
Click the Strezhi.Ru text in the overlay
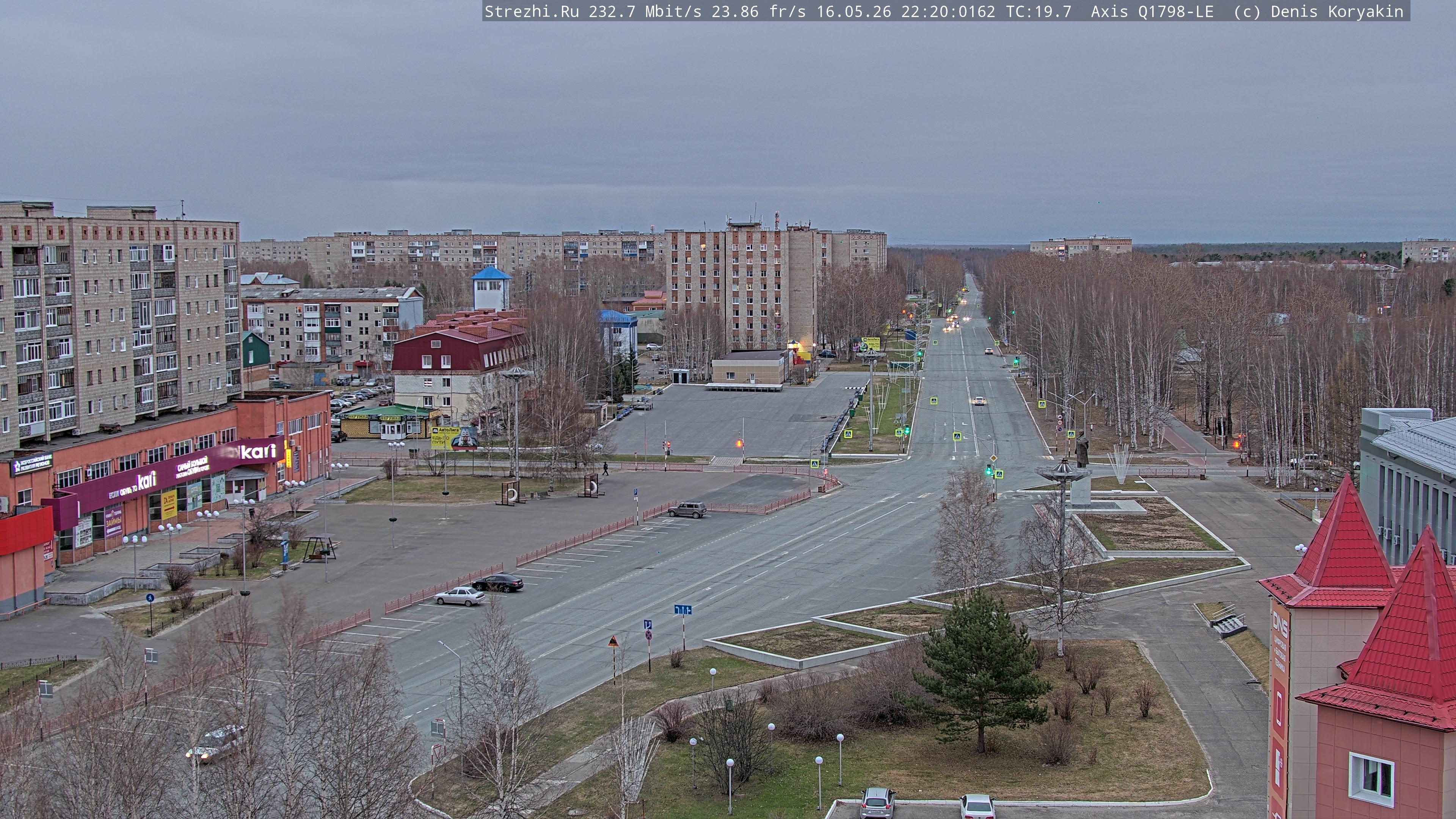coord(531,12)
